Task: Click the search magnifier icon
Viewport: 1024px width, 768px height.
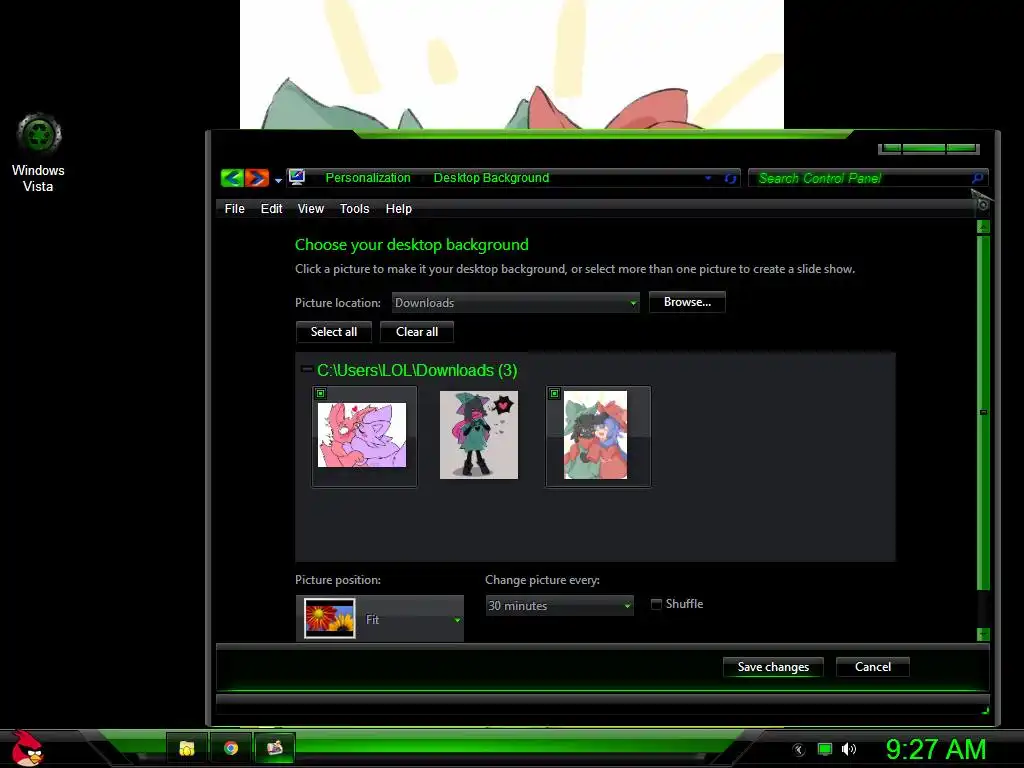Action: pyautogui.click(x=977, y=178)
